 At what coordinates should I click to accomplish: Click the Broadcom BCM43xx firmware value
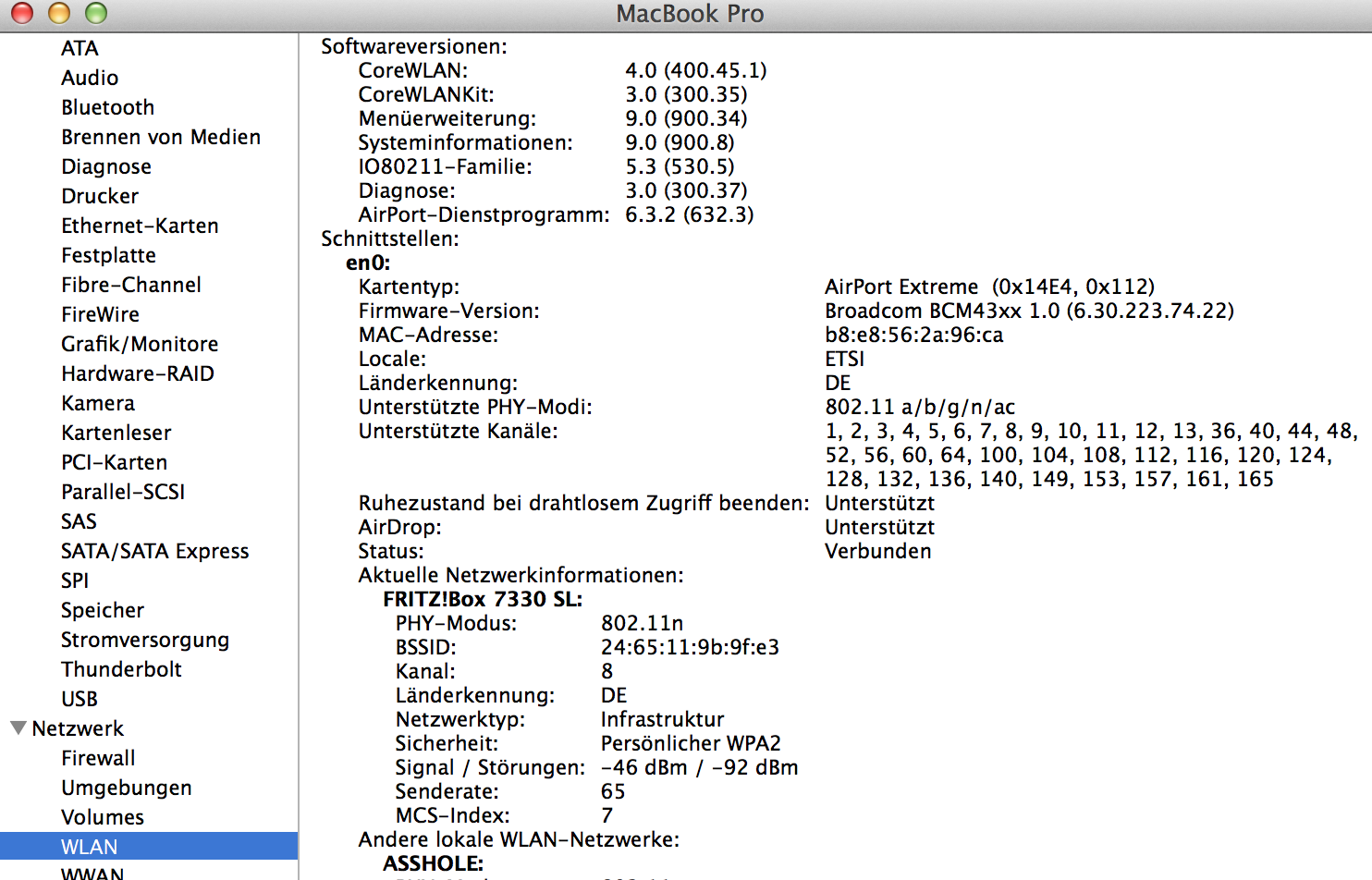click(x=1030, y=311)
